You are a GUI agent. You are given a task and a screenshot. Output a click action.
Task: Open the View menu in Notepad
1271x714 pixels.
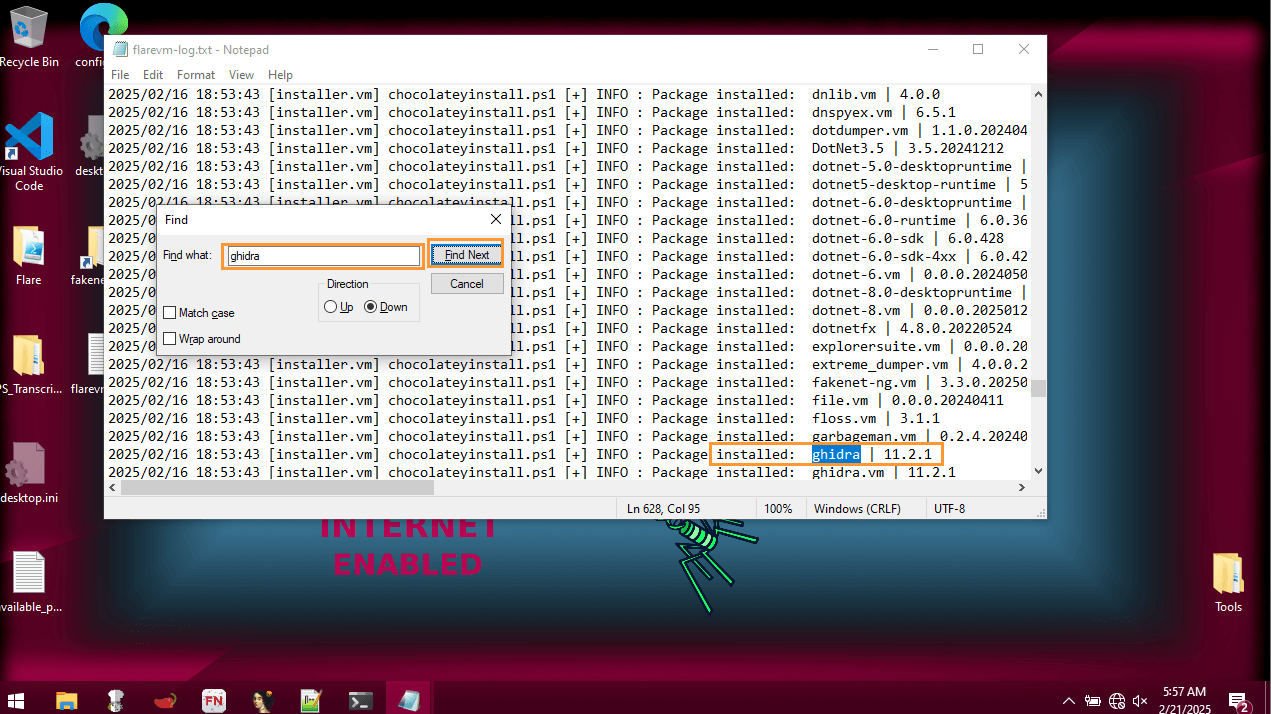241,74
